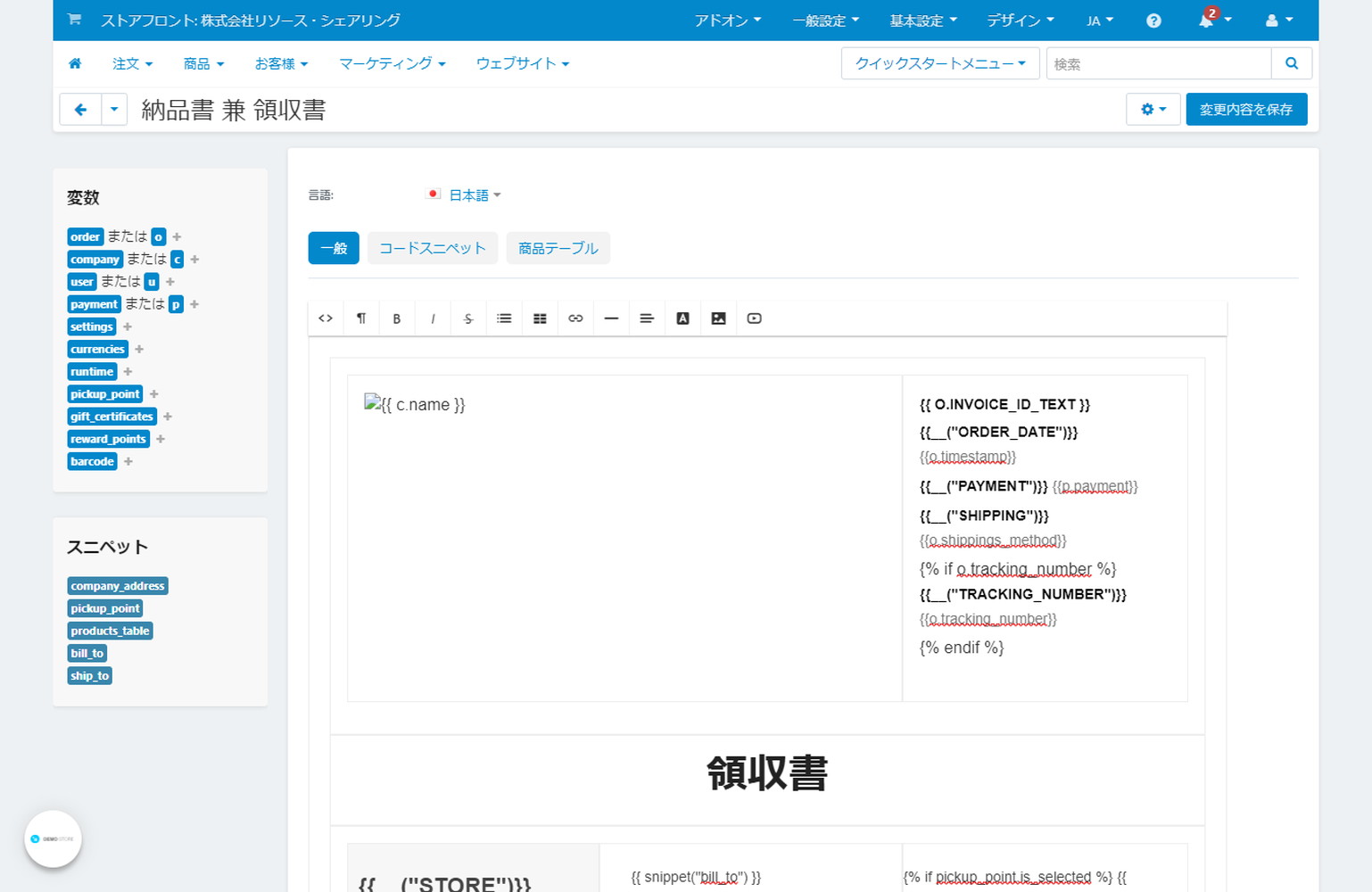
Task: Toggle italic formatting
Action: [x=433, y=318]
